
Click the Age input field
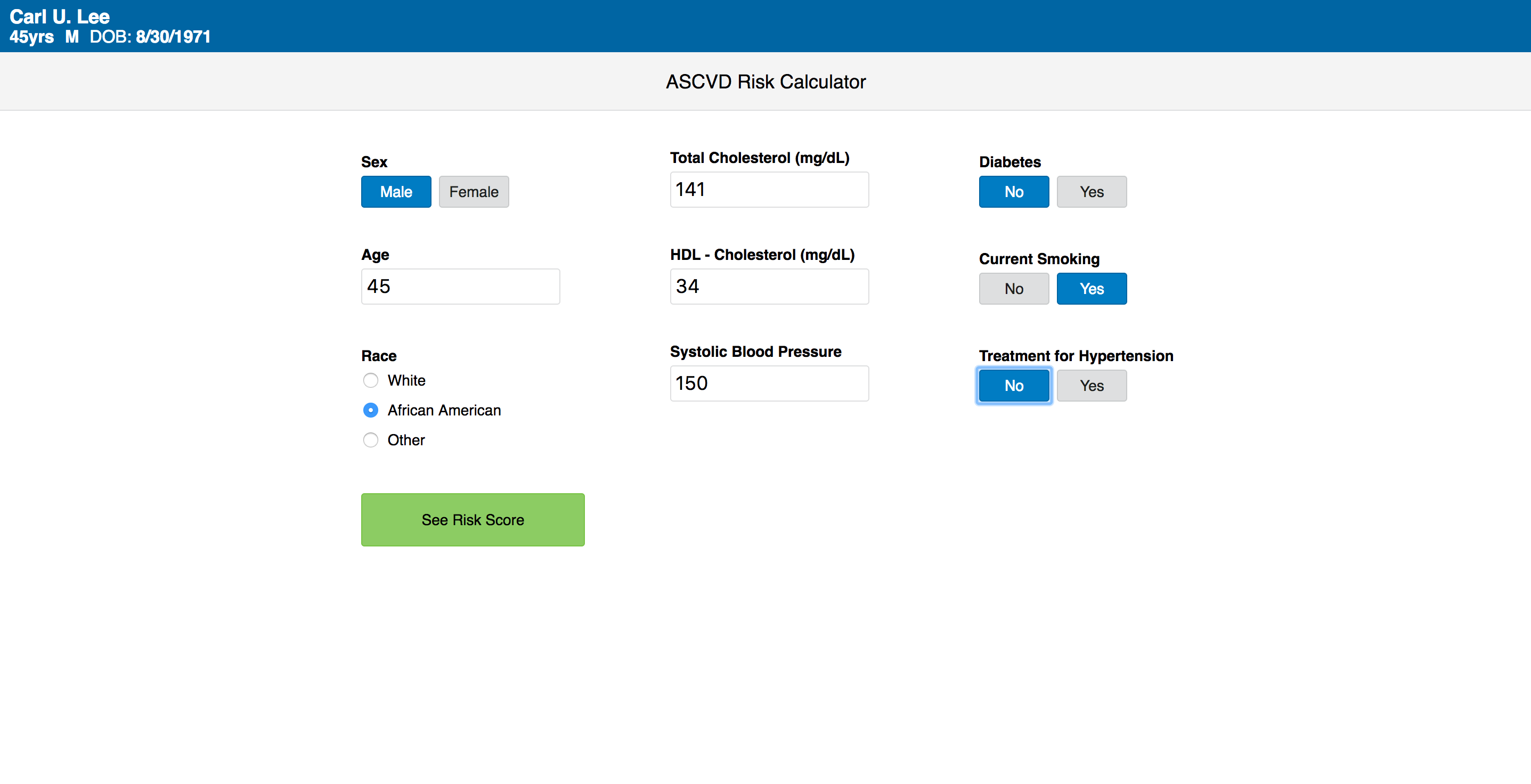(460, 287)
